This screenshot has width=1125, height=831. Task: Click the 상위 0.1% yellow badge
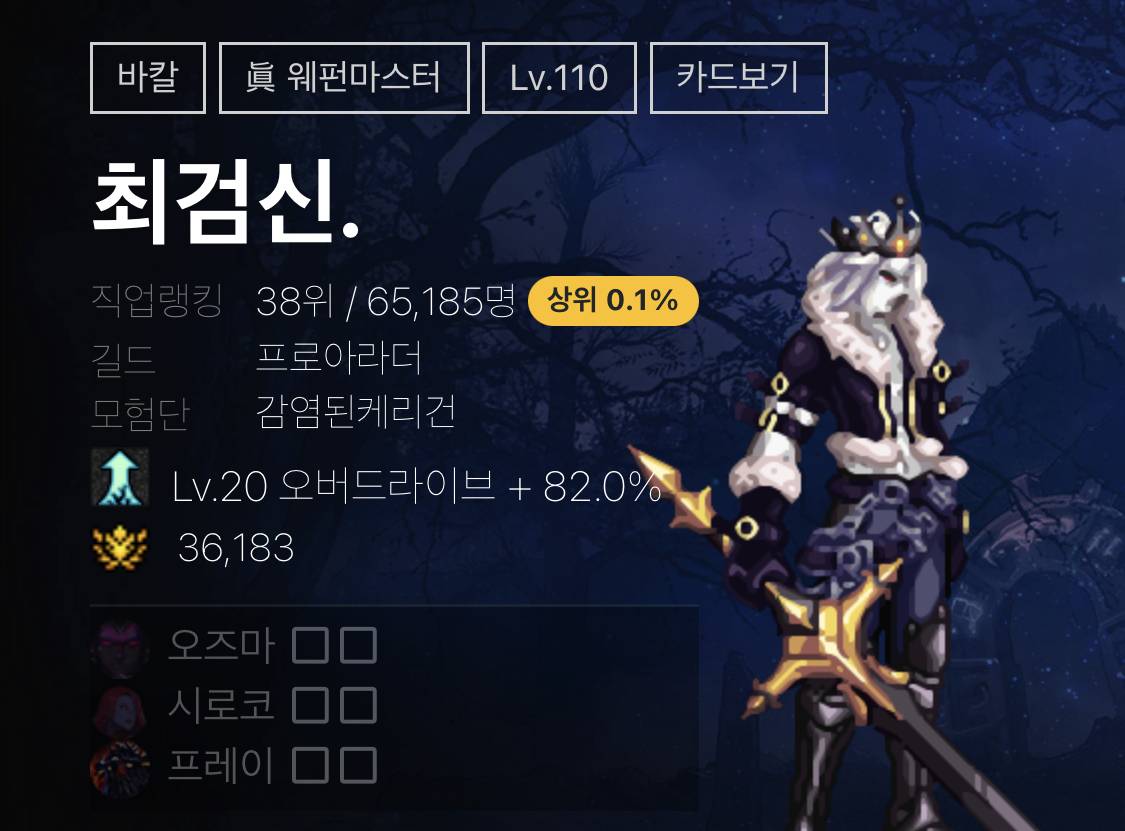(613, 301)
